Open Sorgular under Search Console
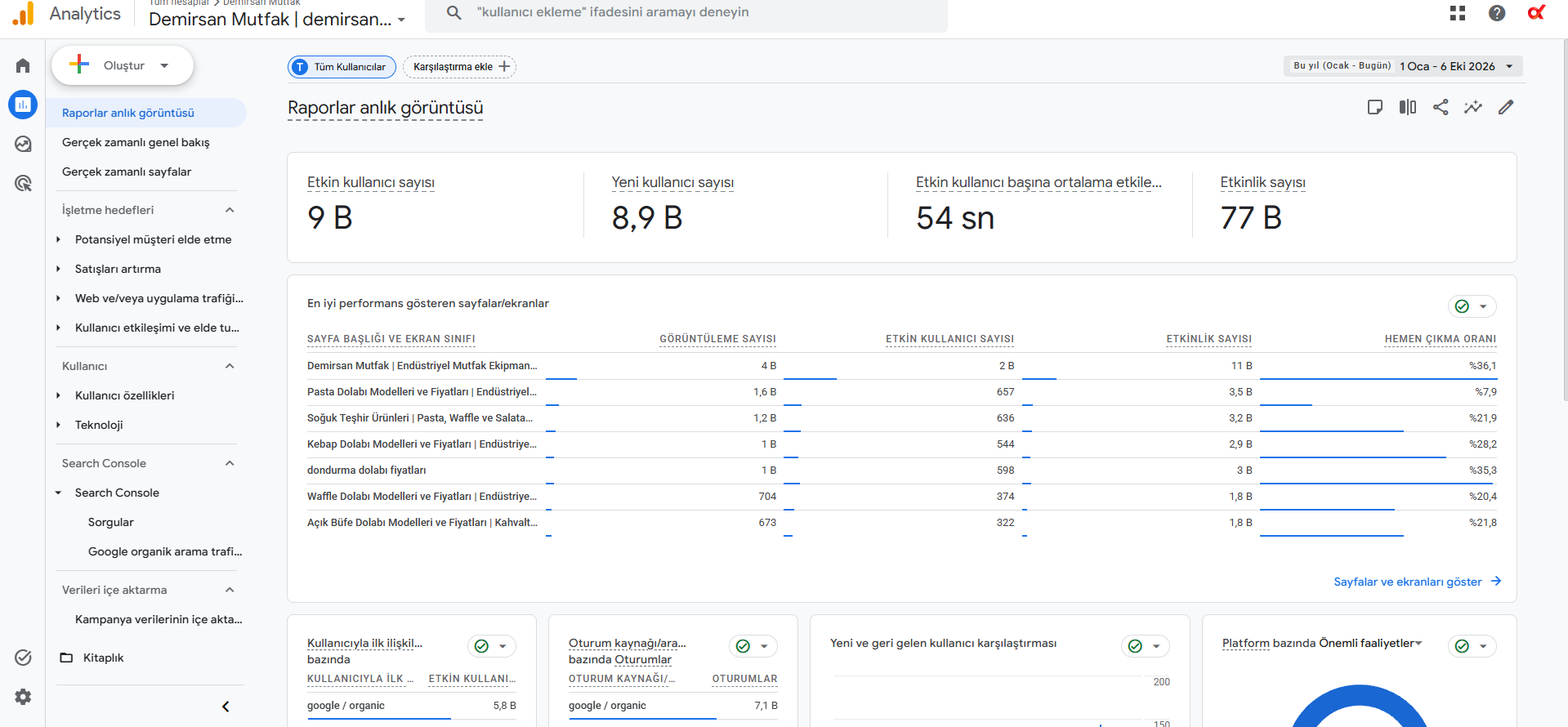The image size is (1568, 727). click(111, 522)
